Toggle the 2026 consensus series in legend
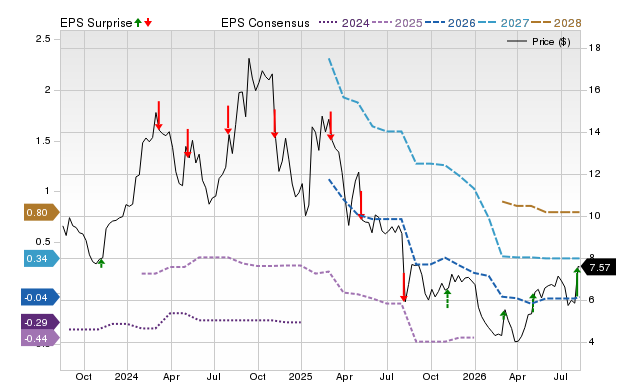This screenshot has height=382, width=640. (x=450, y=23)
